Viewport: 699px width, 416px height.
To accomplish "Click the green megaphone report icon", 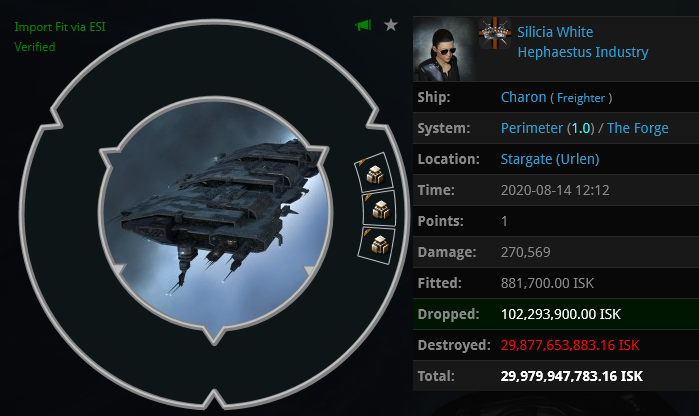I will 363,25.
